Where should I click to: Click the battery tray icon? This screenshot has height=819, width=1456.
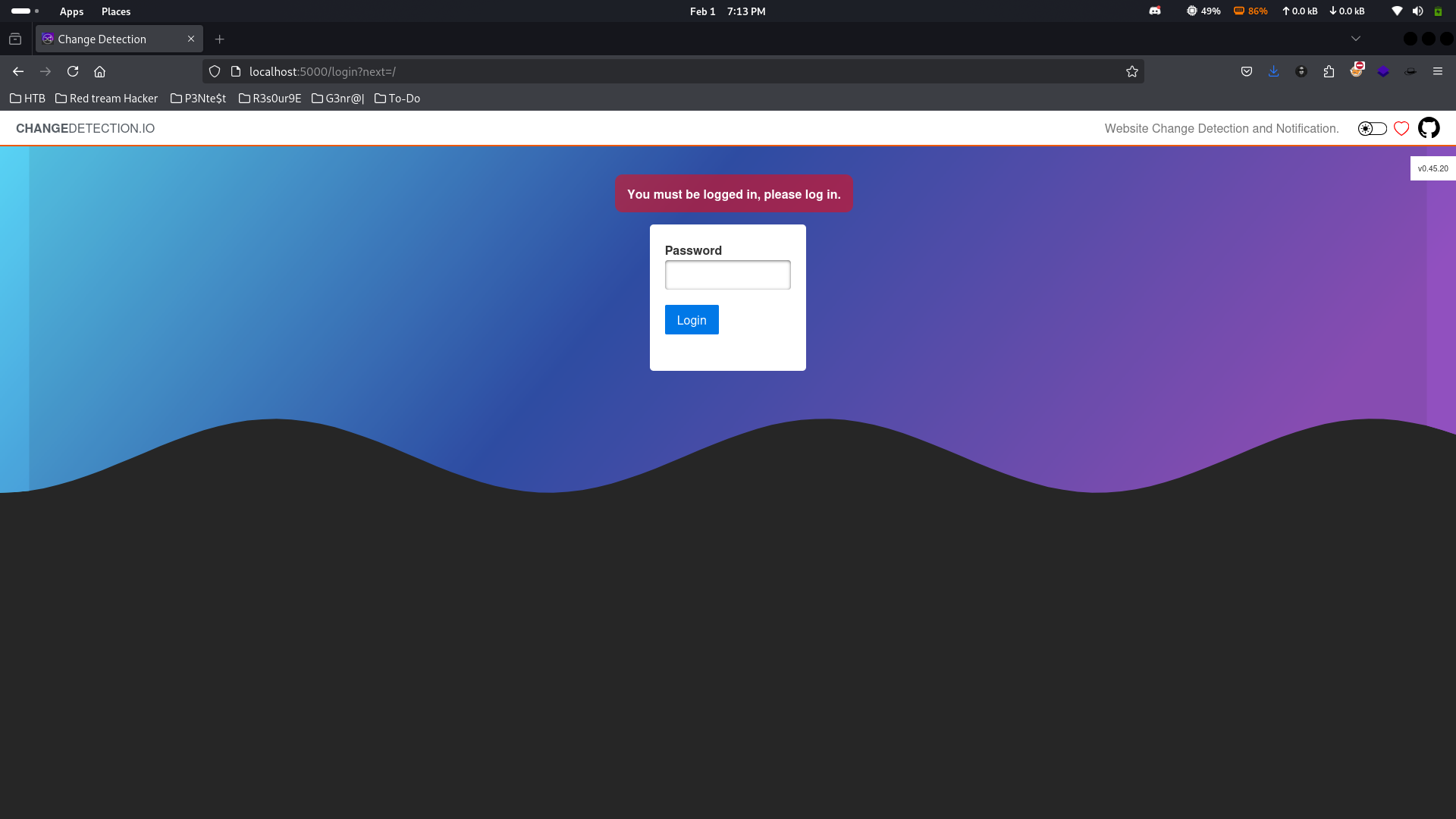tap(1438, 11)
